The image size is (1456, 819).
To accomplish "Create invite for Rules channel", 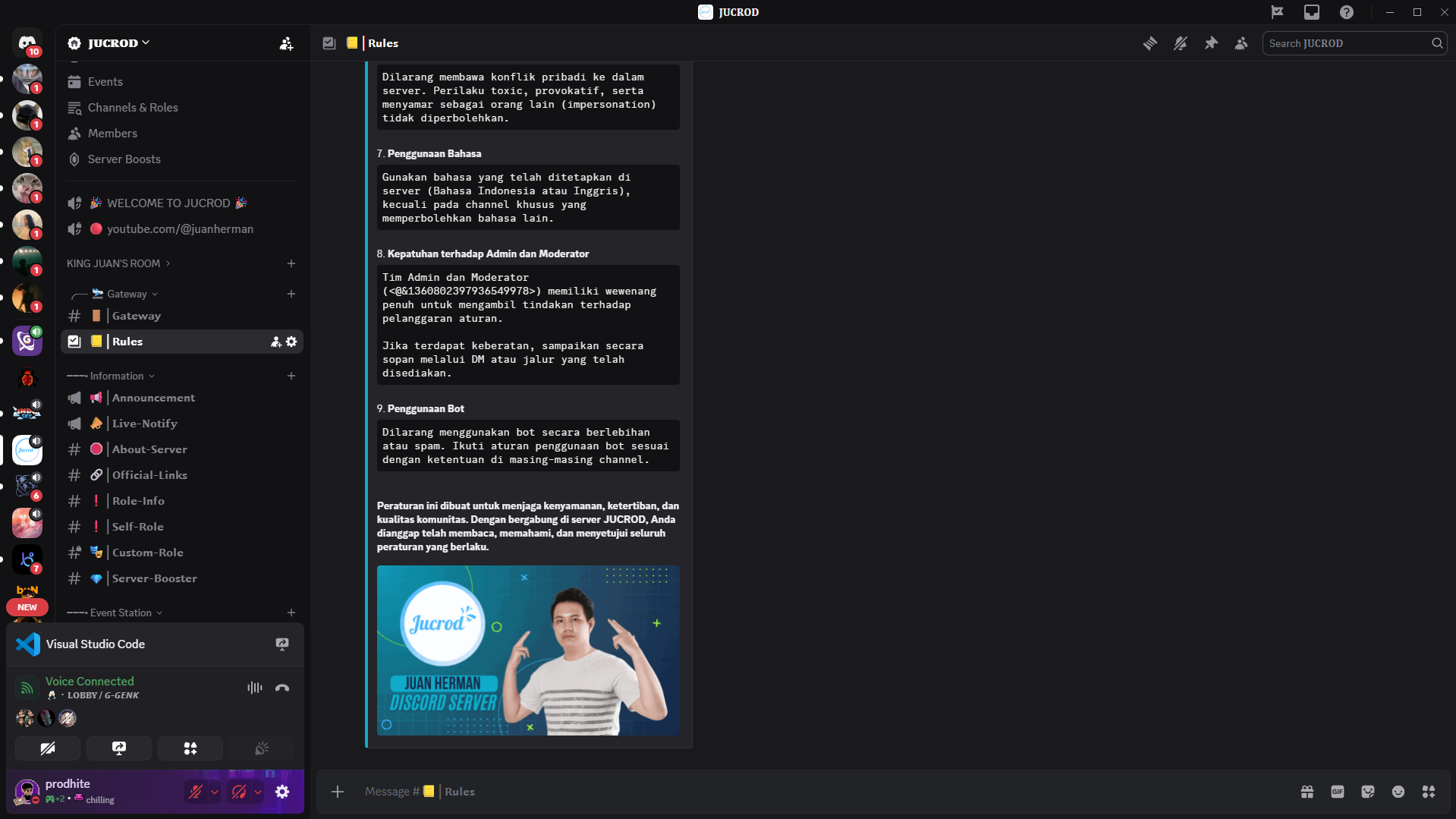I will 276,342.
